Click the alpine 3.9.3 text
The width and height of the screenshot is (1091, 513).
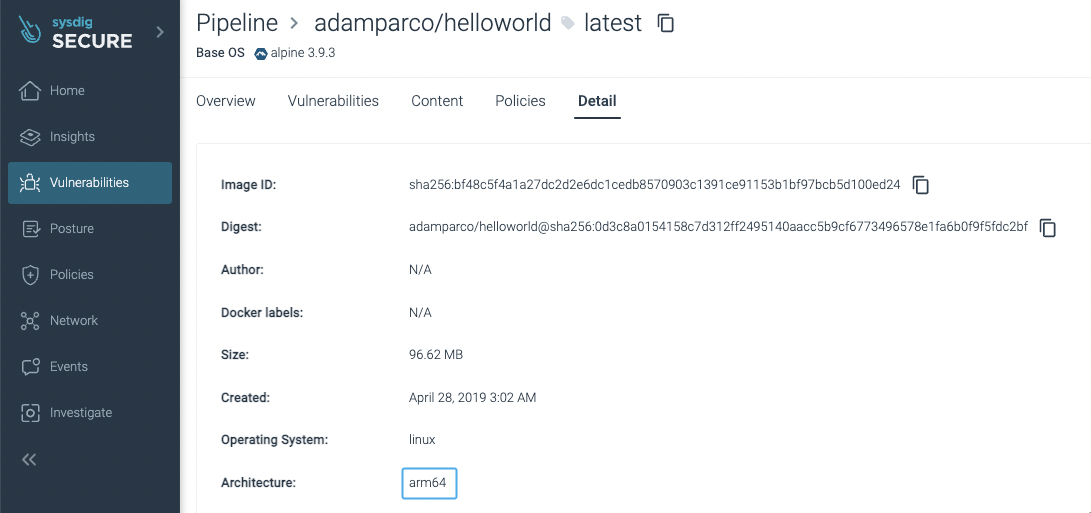coord(303,53)
